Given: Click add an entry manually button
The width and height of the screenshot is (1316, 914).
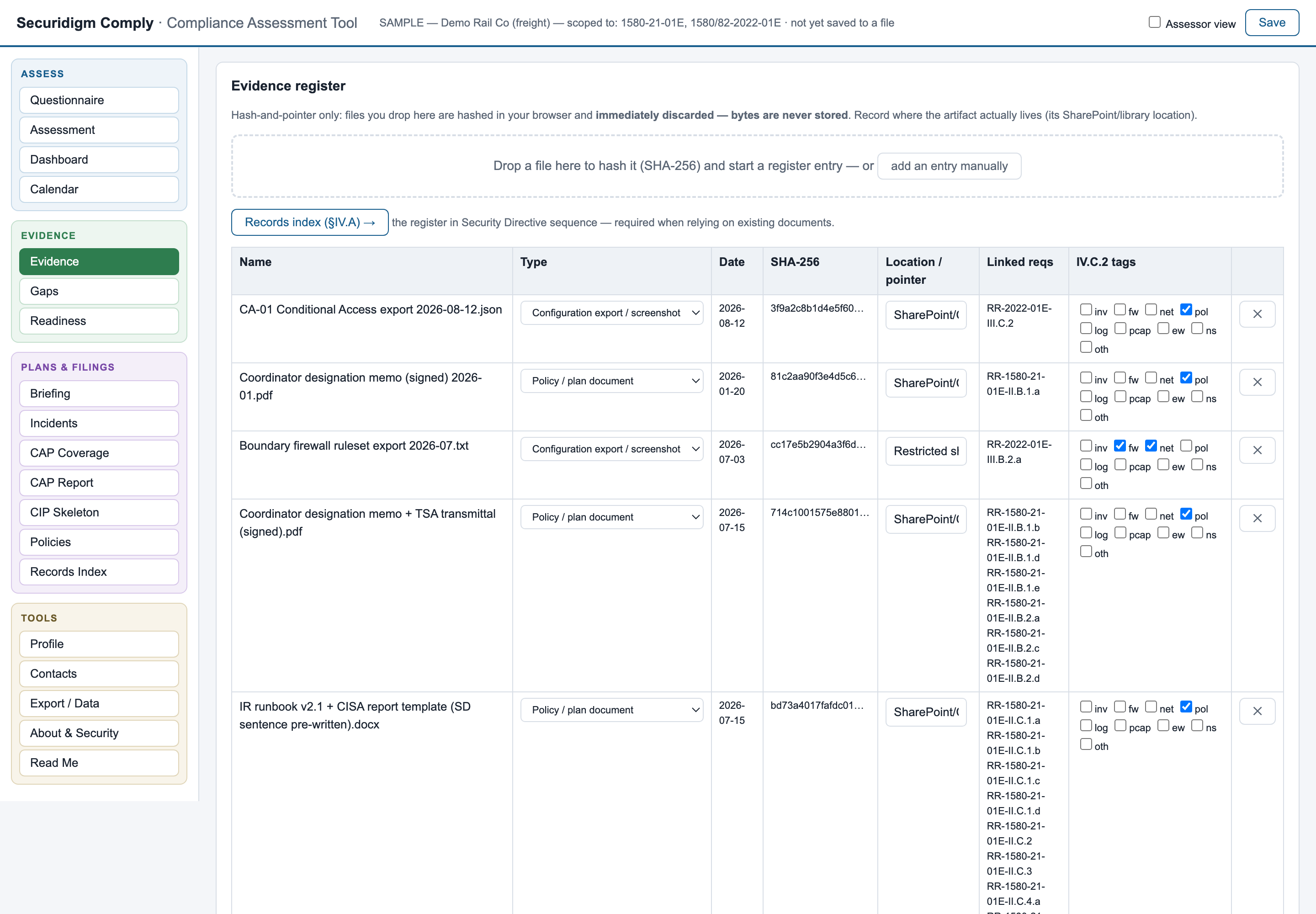Looking at the screenshot, I should [949, 166].
